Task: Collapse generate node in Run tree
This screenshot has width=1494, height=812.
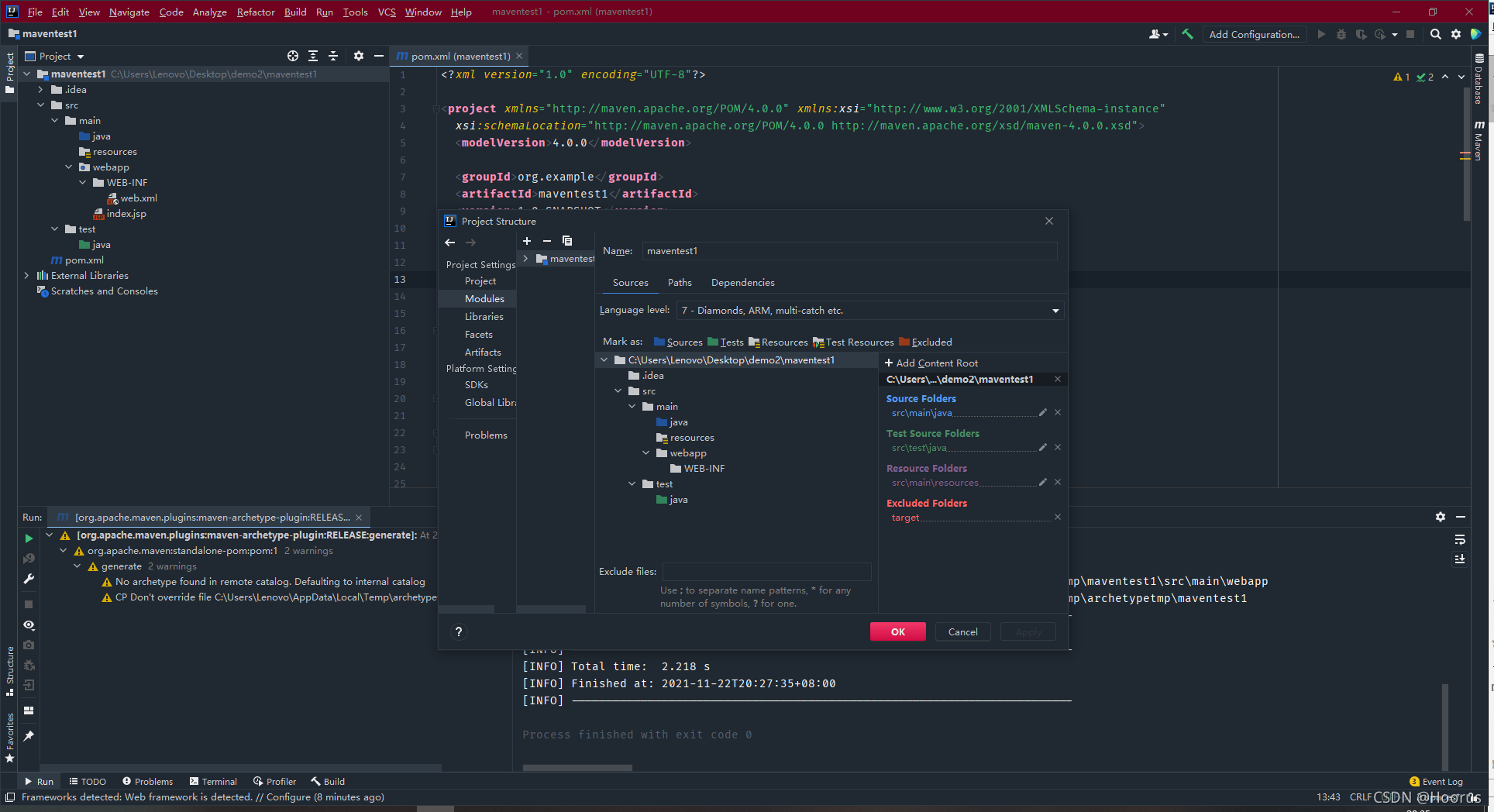Action: pos(77,566)
